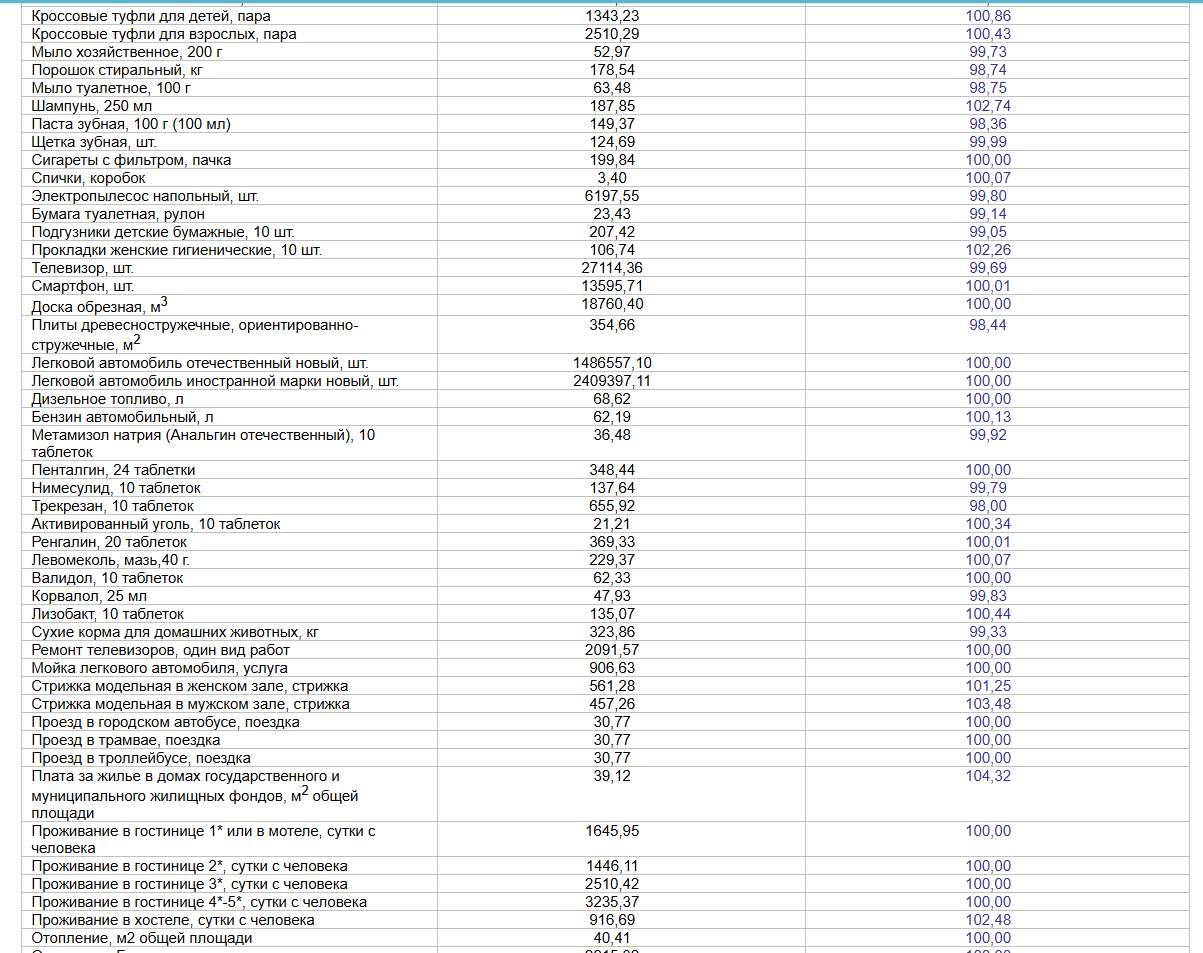This screenshot has height=953, width=1203.
Task: Click 'Мыло хозяйственное, 200 г'
Action: pyautogui.click(x=127, y=52)
